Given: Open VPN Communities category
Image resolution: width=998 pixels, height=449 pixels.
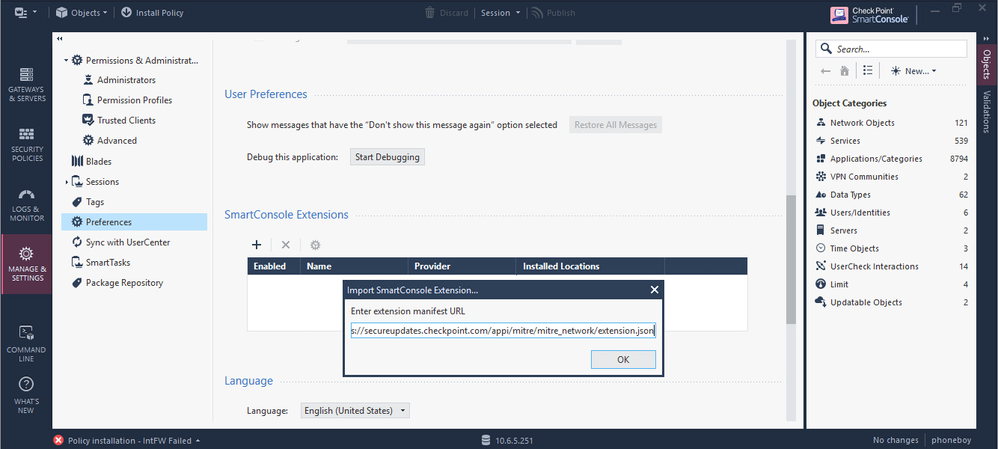Looking at the screenshot, I should (891, 176).
